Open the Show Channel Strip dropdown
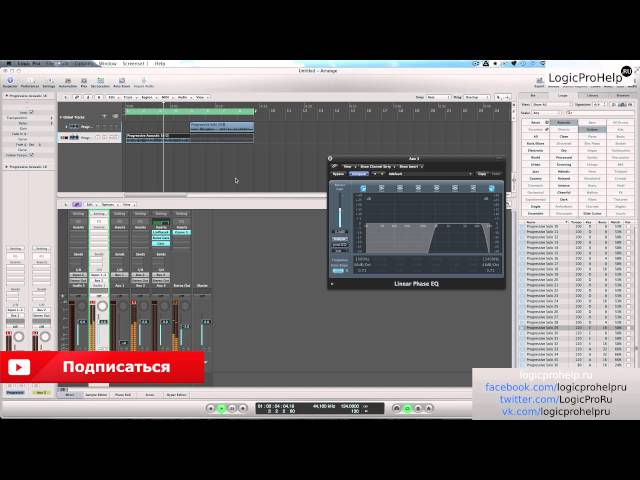Viewport: 640px width, 480px height. [x=378, y=167]
